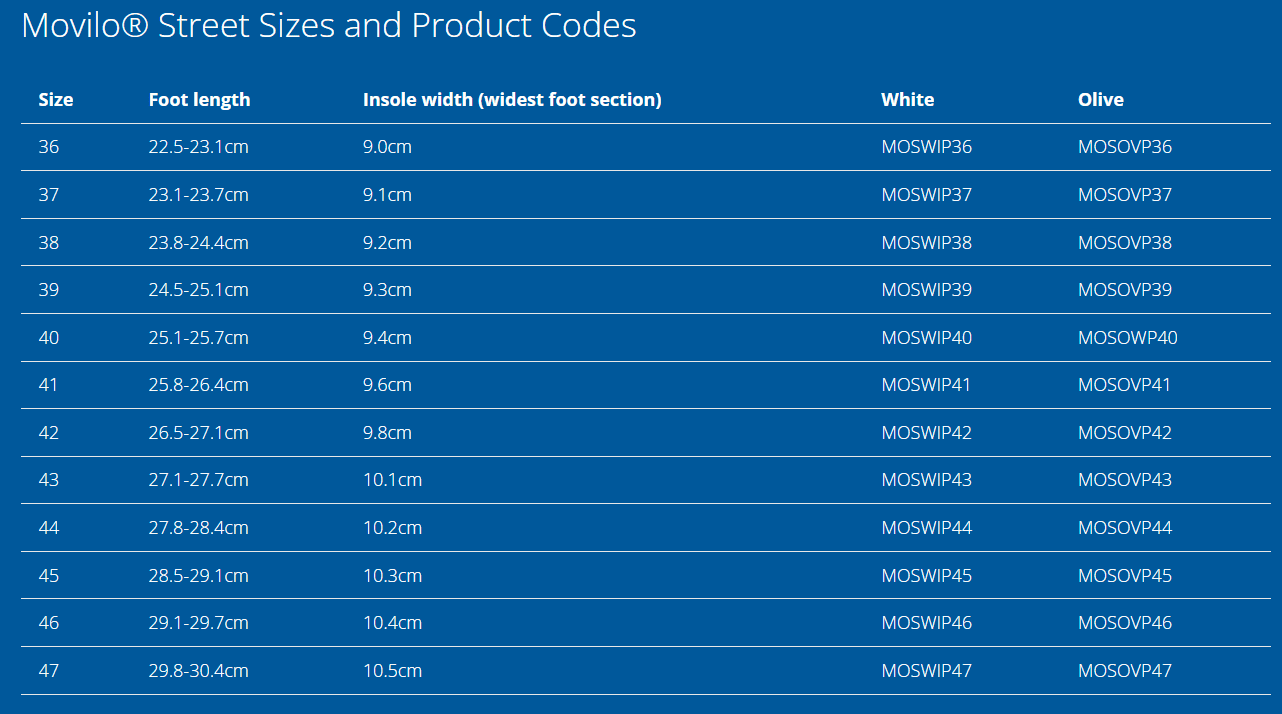This screenshot has height=714, width=1282.
Task: Select white code MOSWIP38
Action: pyautogui.click(x=926, y=243)
